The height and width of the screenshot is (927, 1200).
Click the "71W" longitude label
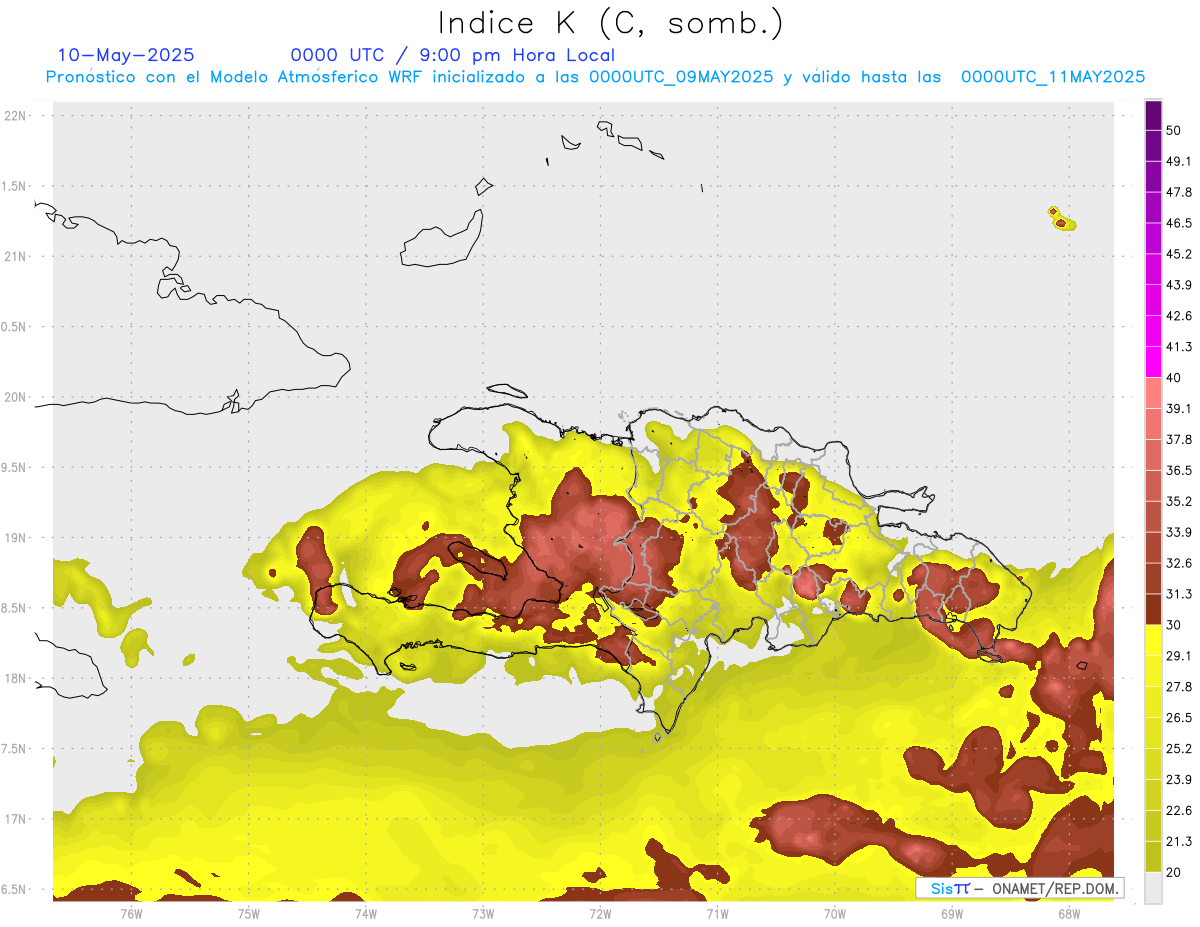click(x=717, y=913)
